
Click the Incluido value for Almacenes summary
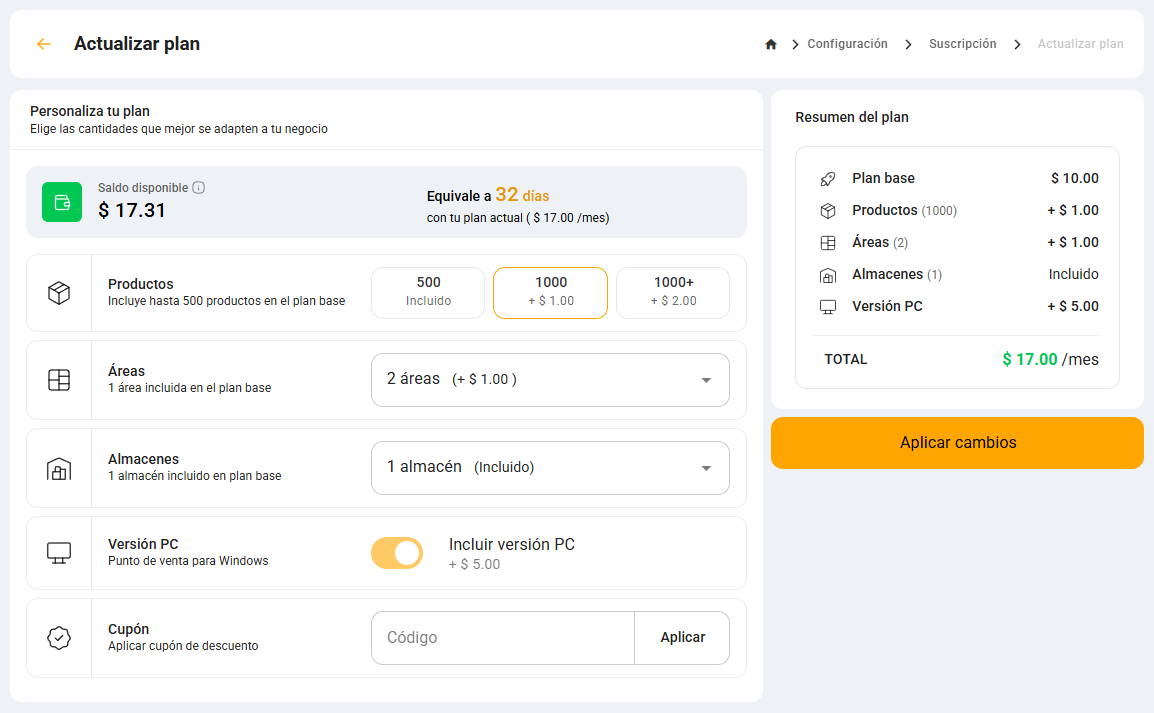[1074, 274]
